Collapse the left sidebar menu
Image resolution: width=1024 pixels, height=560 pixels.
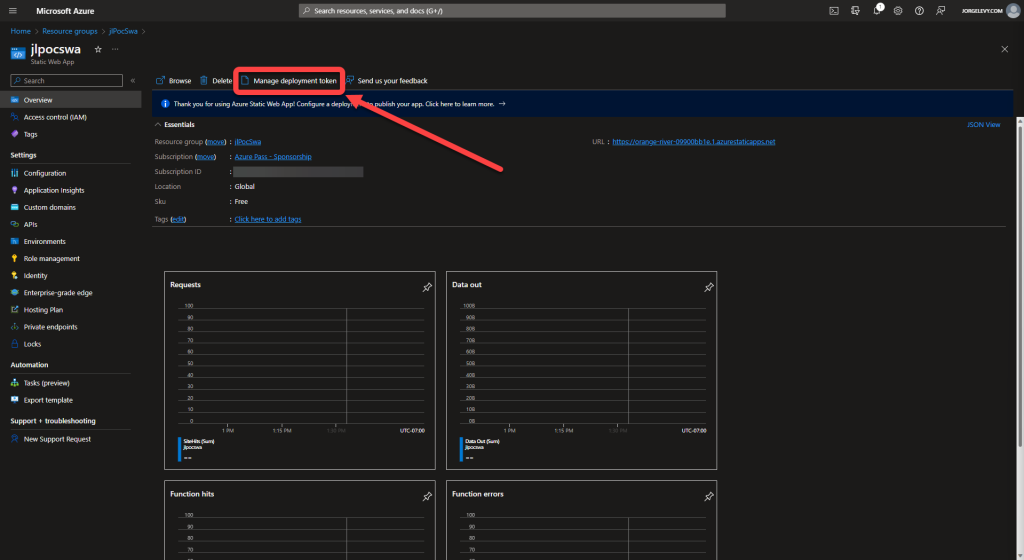133,81
